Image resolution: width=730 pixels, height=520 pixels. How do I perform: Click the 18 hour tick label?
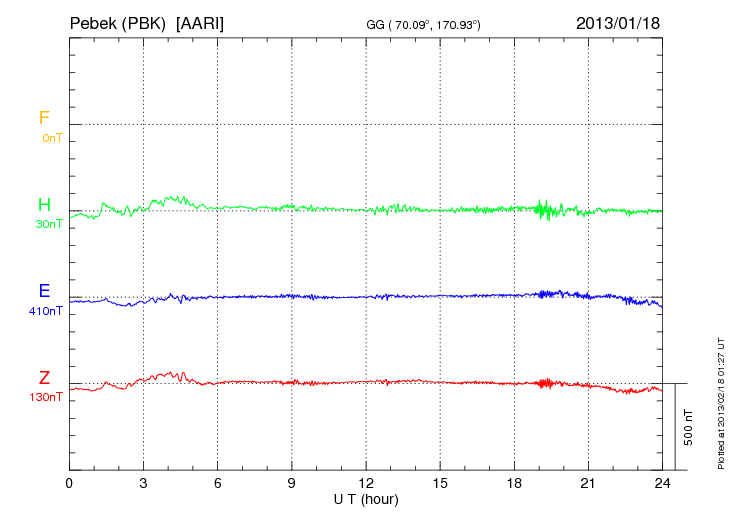click(x=514, y=483)
